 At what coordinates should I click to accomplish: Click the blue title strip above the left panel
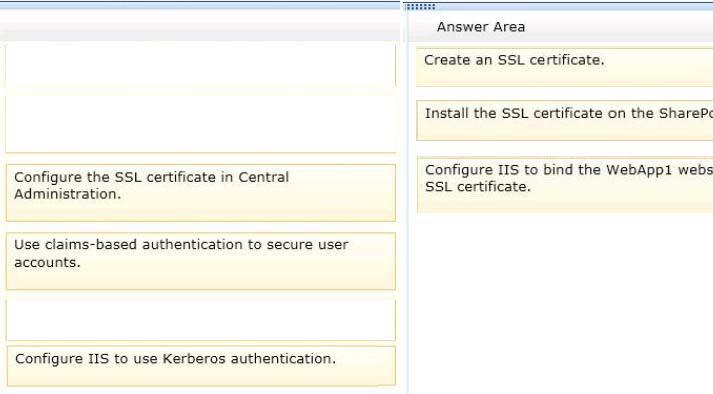click(200, 5)
